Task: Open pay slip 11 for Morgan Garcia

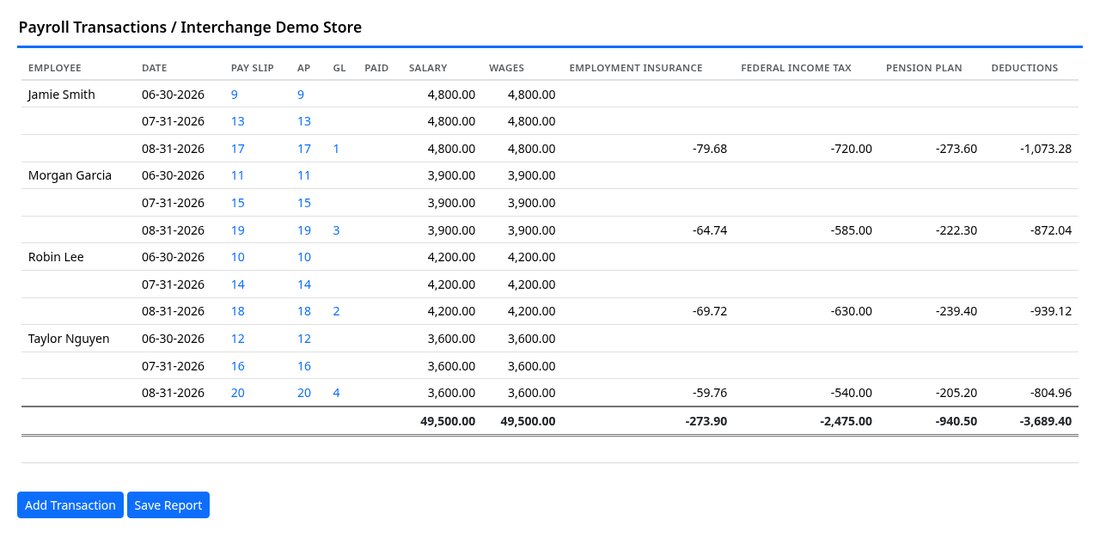Action: (x=238, y=175)
